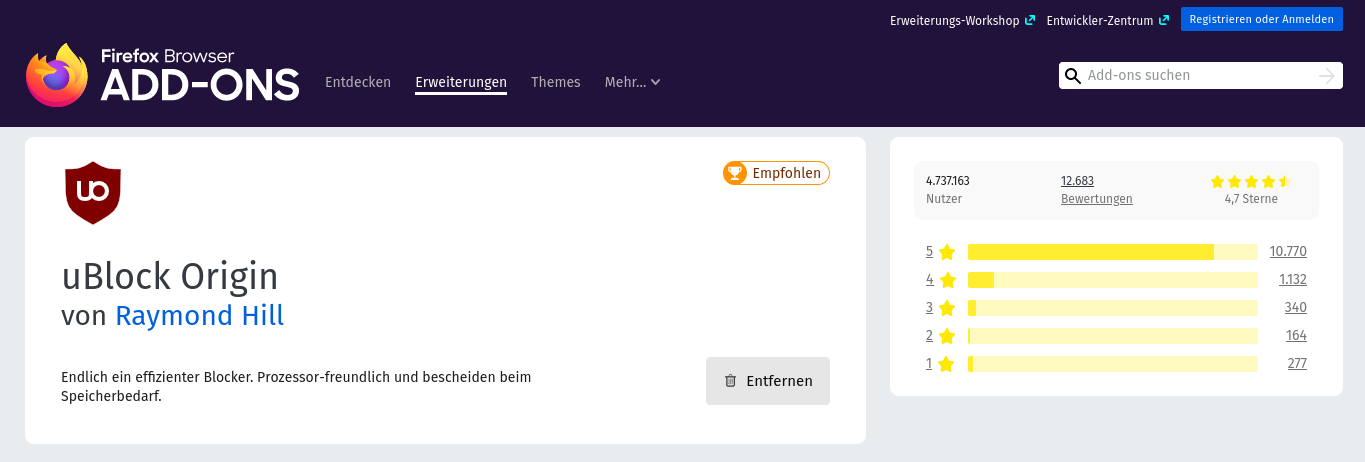The image size is (1365, 462).
Task: Click the 4.737.163 Nutzer count
Action: 948,181
